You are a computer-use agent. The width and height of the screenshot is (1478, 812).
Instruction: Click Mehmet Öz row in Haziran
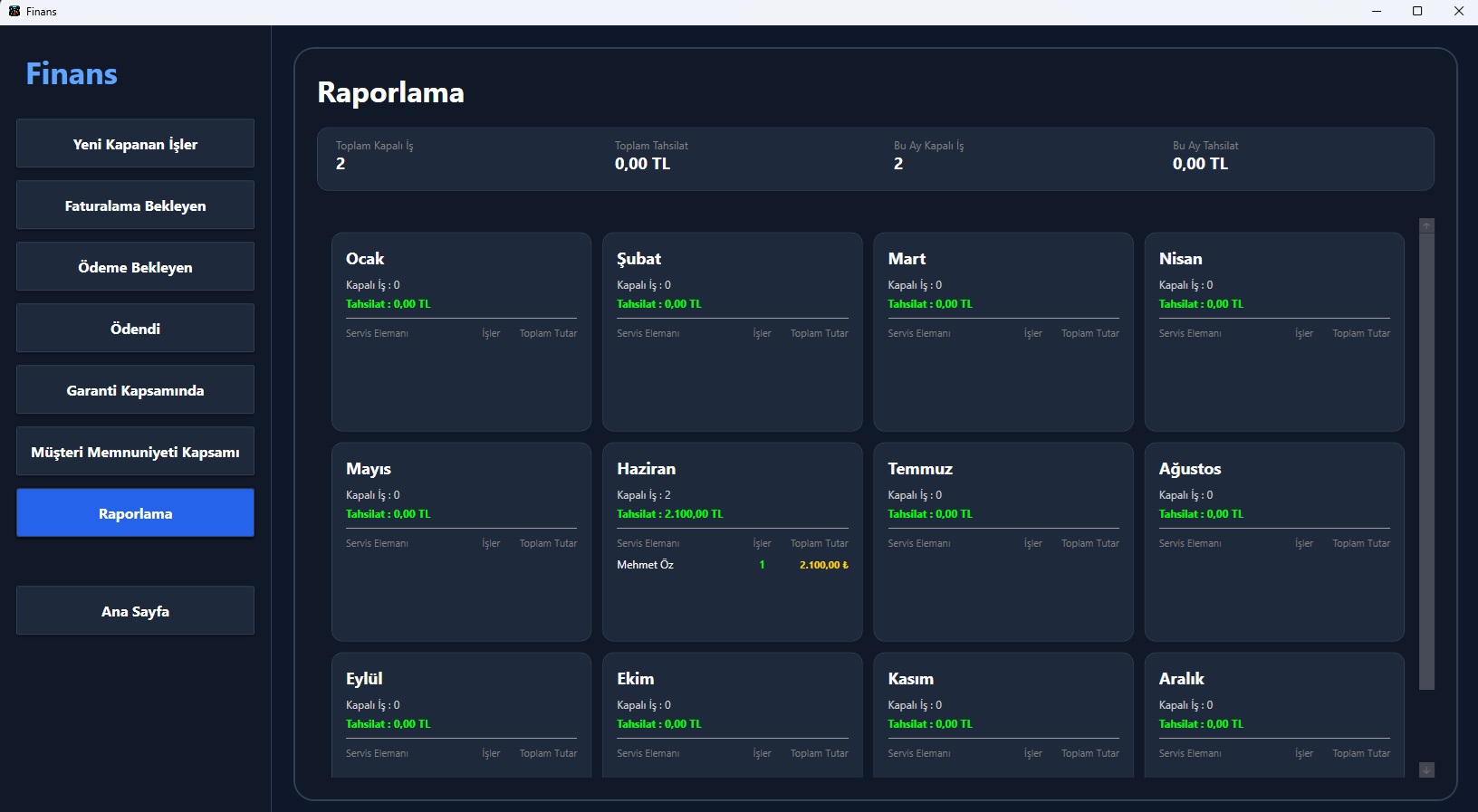coord(732,565)
